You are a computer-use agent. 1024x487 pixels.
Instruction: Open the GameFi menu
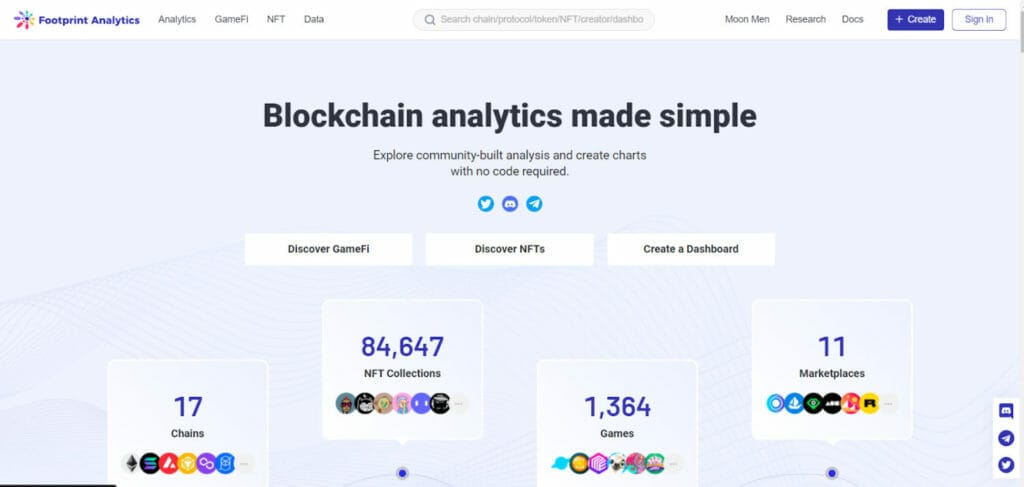[231, 20]
